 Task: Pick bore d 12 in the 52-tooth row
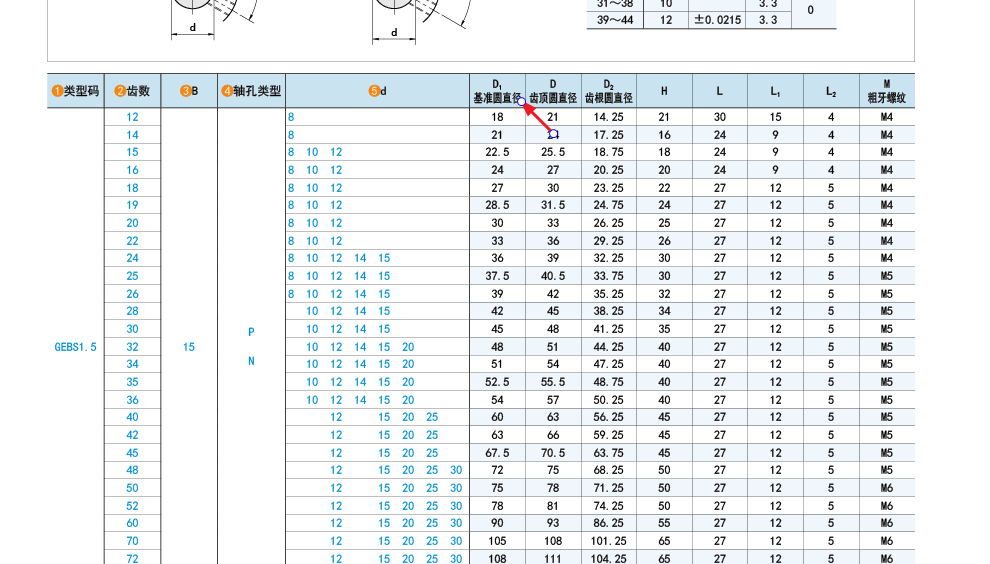[x=336, y=506]
